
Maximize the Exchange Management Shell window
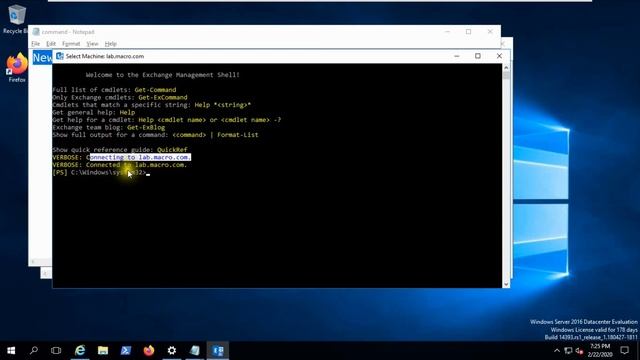[x=478, y=56]
